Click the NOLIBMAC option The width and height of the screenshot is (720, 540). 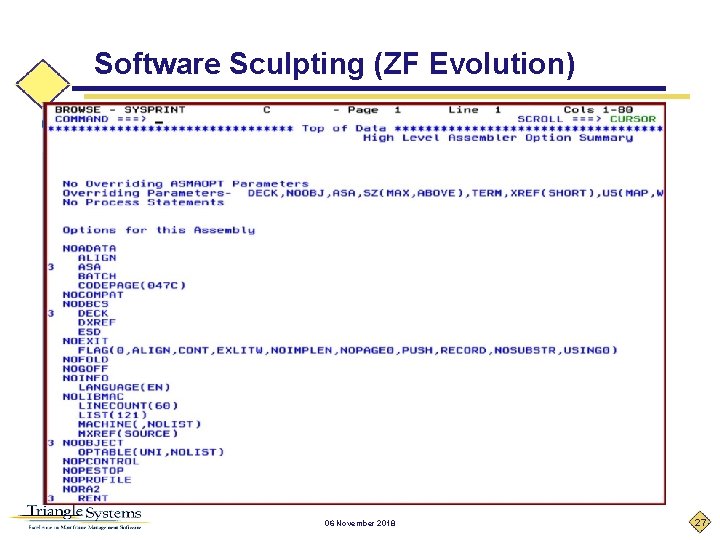[93, 397]
